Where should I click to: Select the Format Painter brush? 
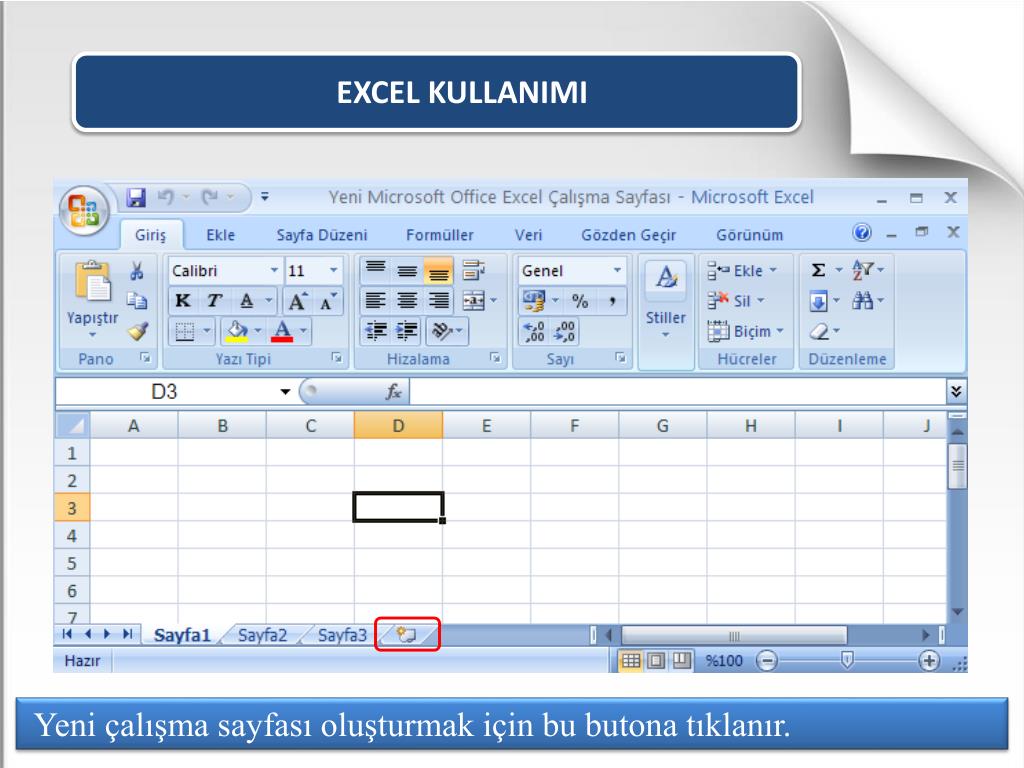[x=137, y=331]
